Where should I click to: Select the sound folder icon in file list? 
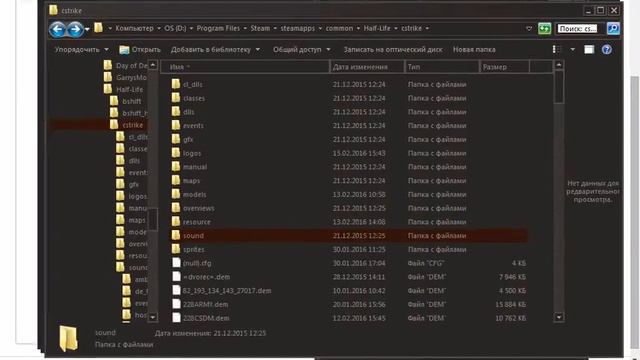[176, 235]
